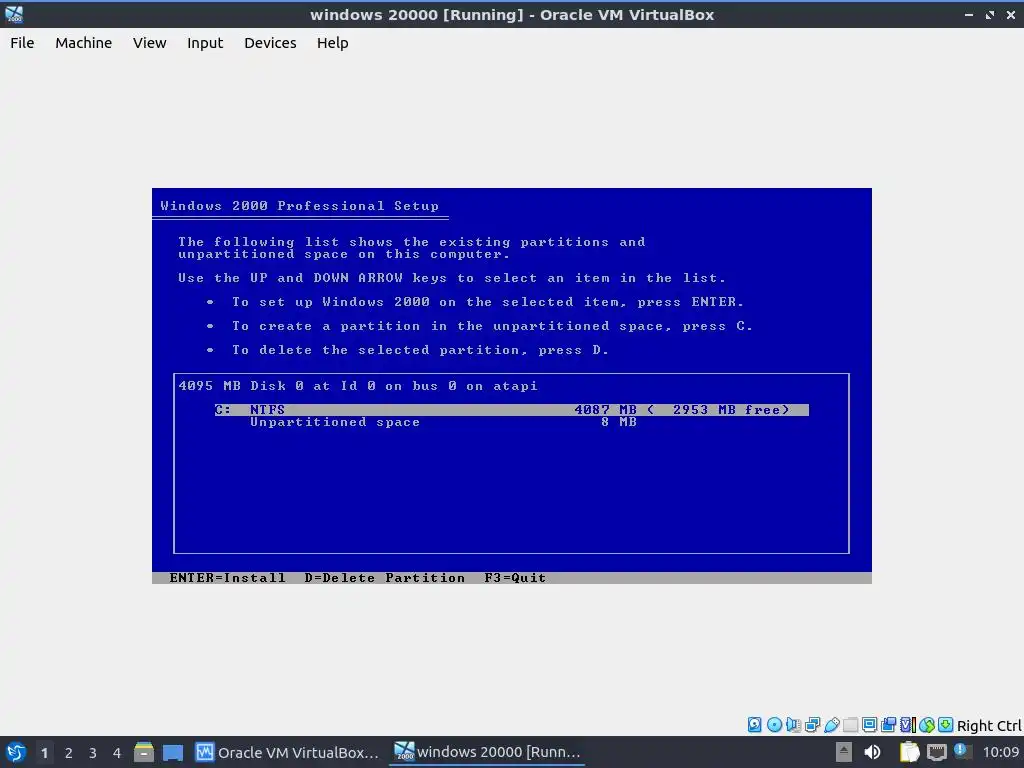Maximize the VirtualBox VM window
Viewport: 1024px width, 768px height.
tap(990, 14)
